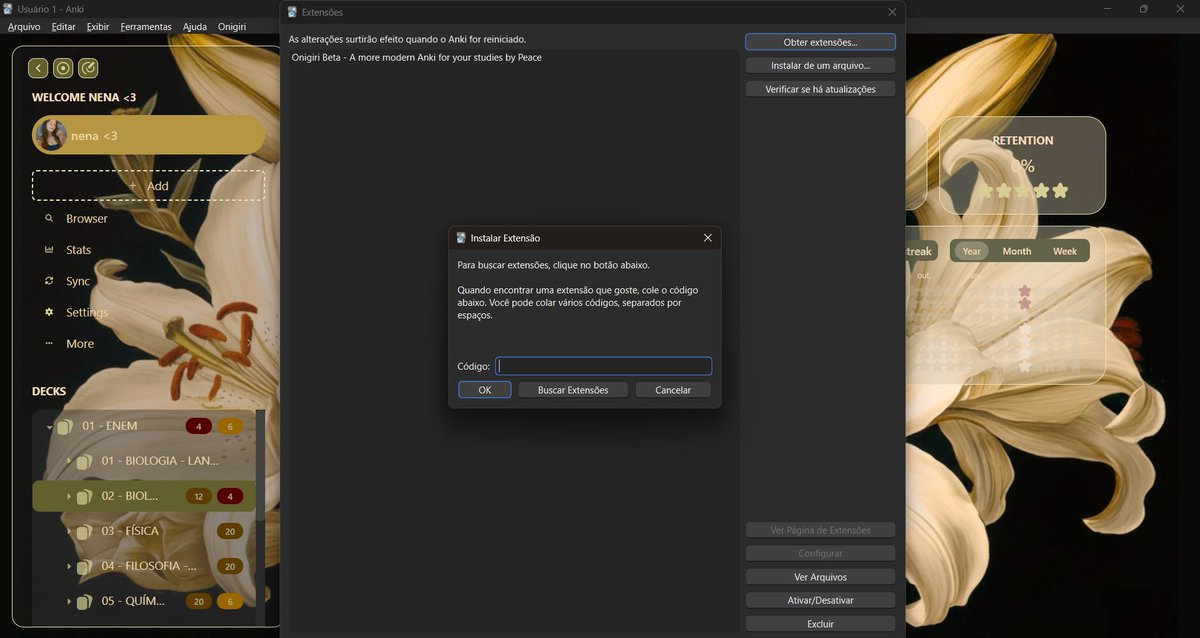Click the Excluir button

[x=820, y=624]
